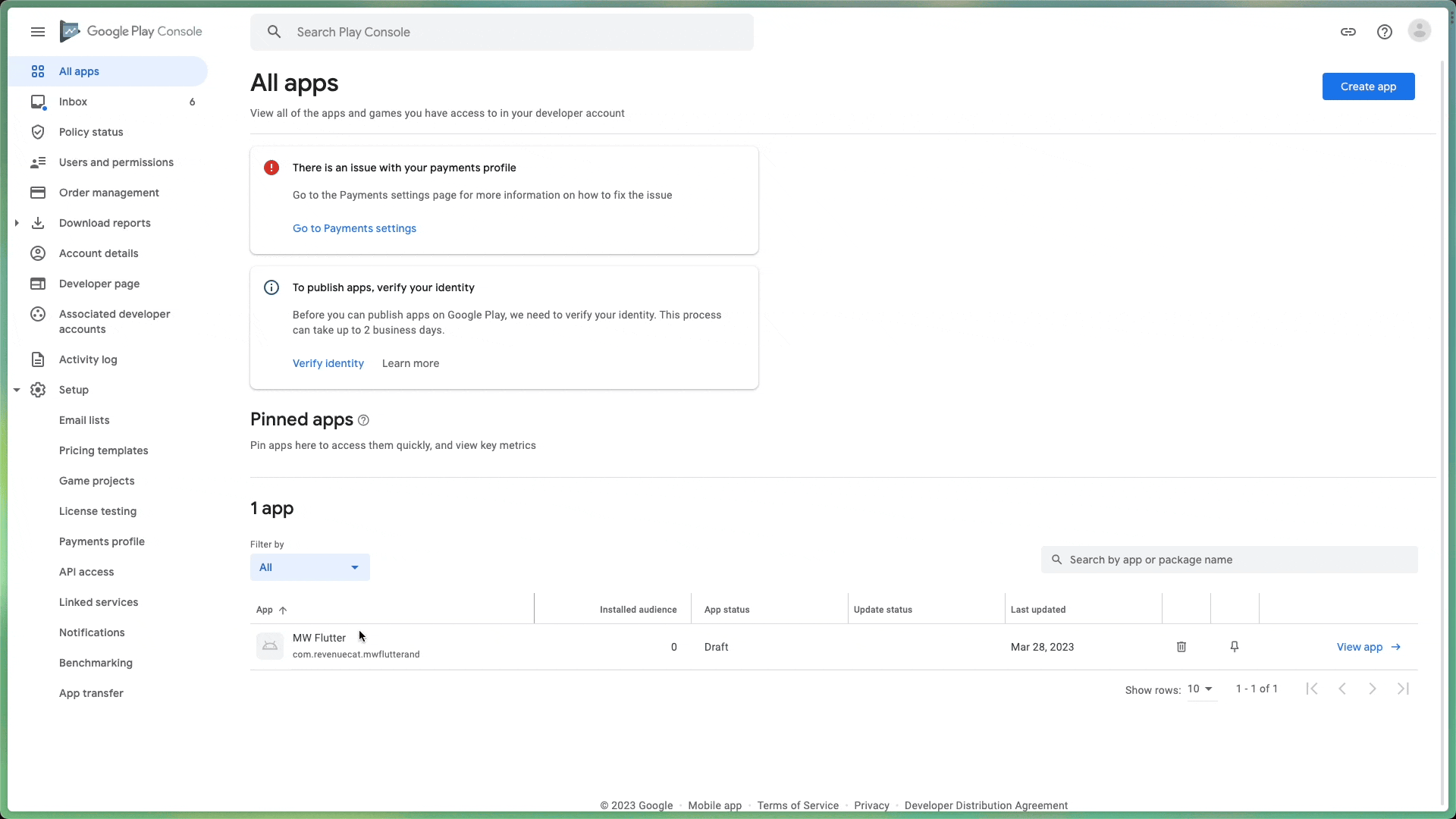This screenshot has height=819, width=1456.
Task: Go to last page of apps
Action: 1404,689
